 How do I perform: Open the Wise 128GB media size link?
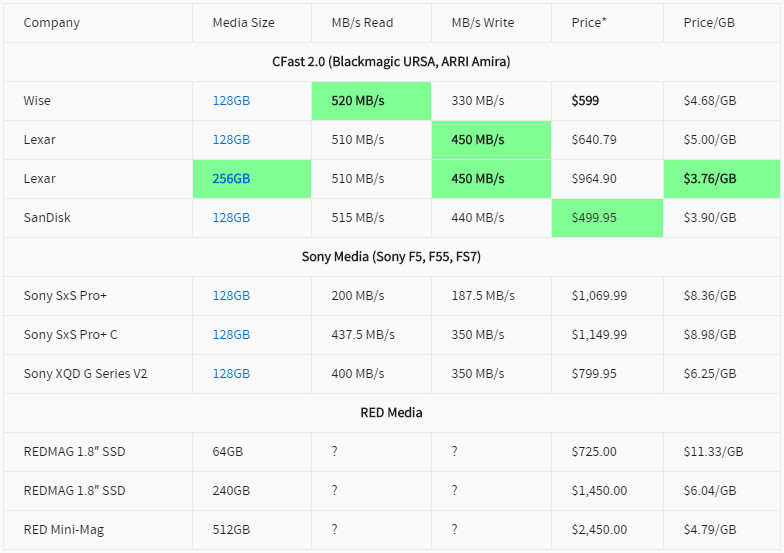231,101
